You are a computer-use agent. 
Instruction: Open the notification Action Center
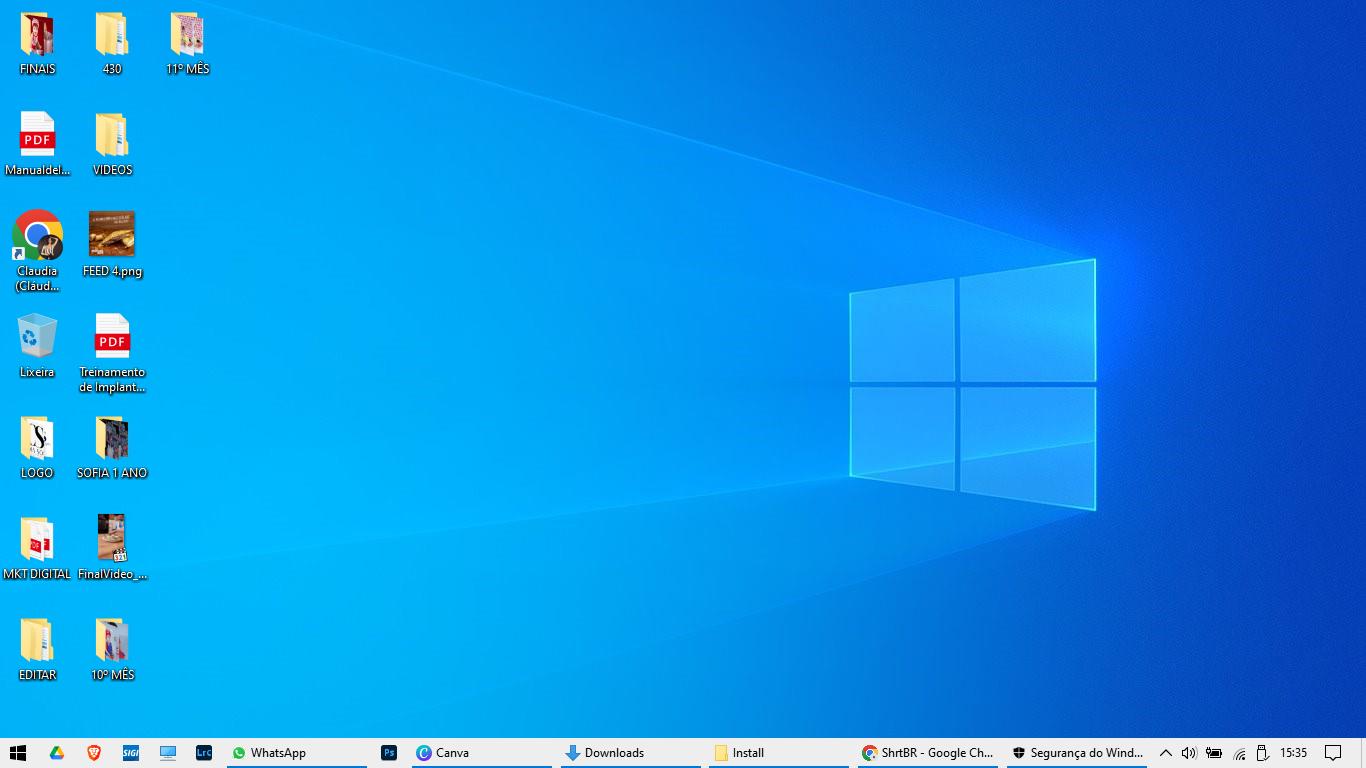1333,753
